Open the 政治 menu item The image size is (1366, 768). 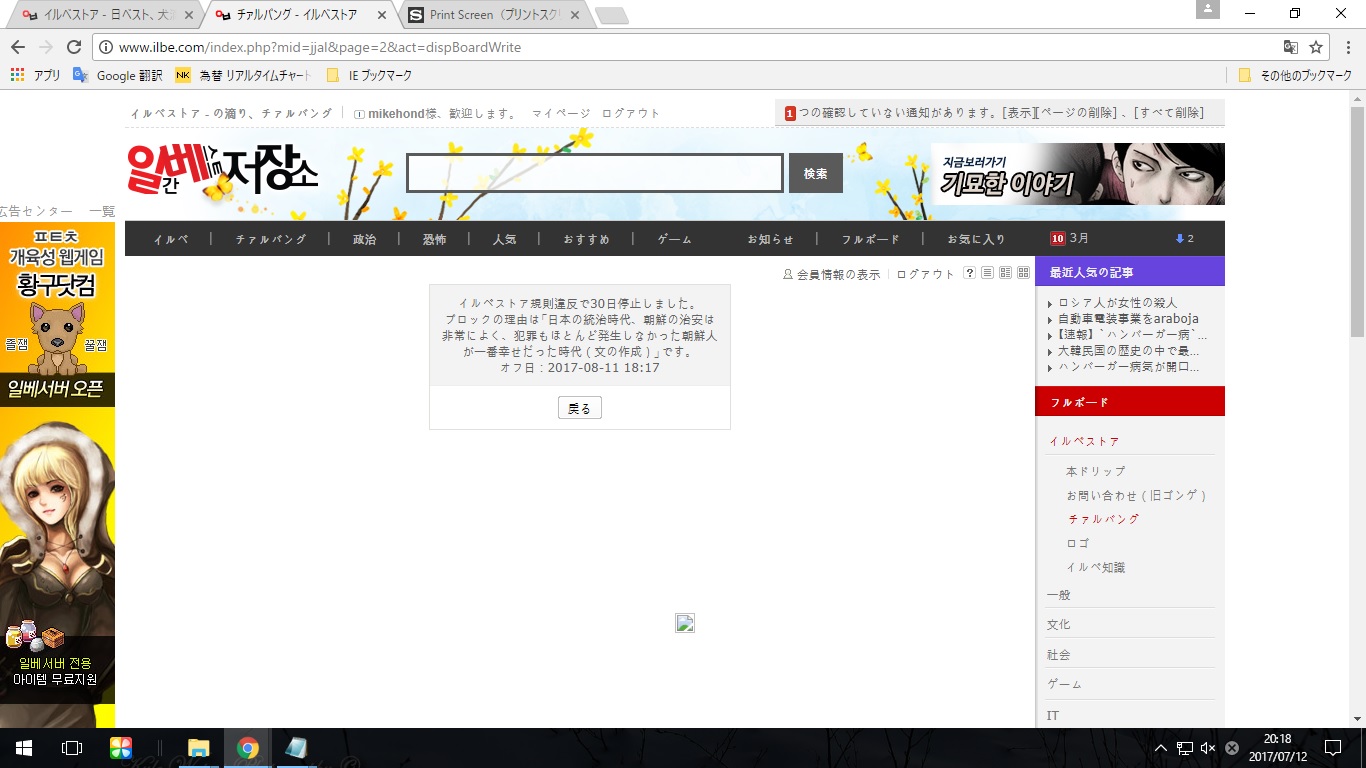pyautogui.click(x=364, y=239)
